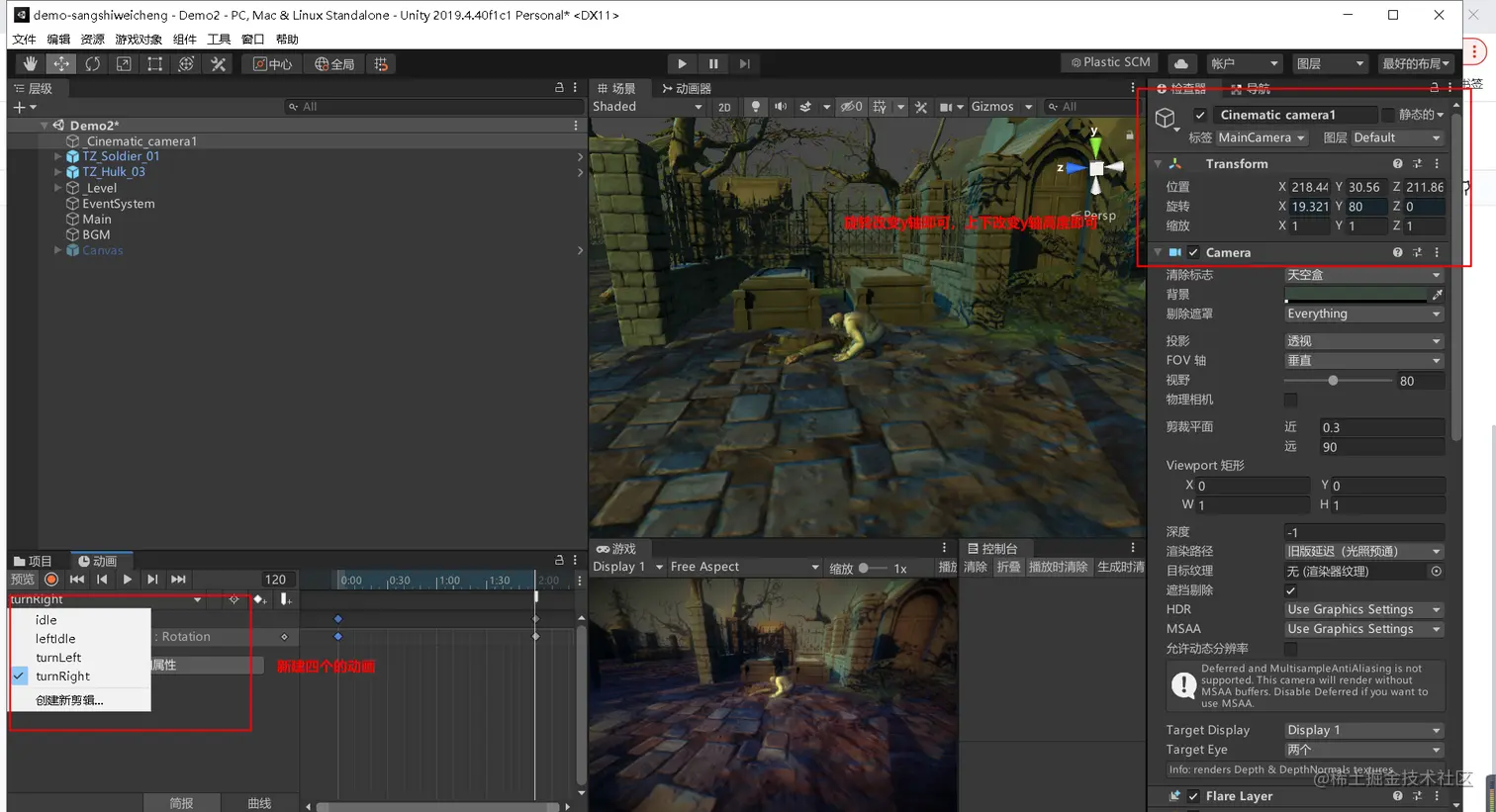Toggle the Preview (预览) mode button in Animation

click(x=23, y=580)
